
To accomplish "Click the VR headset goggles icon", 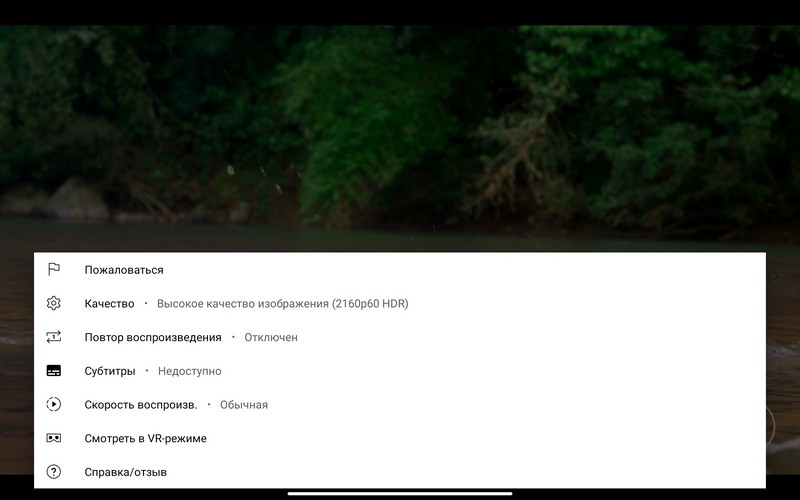I will 54,438.
